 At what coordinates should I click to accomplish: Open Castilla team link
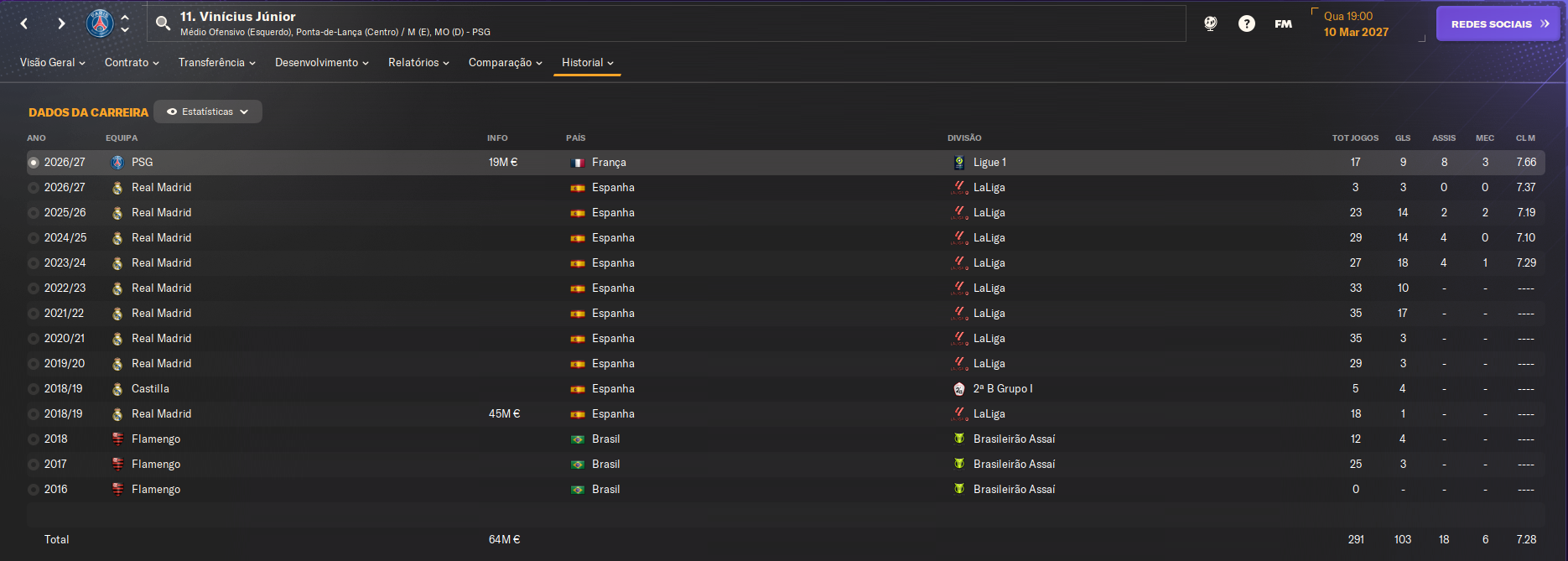click(150, 389)
